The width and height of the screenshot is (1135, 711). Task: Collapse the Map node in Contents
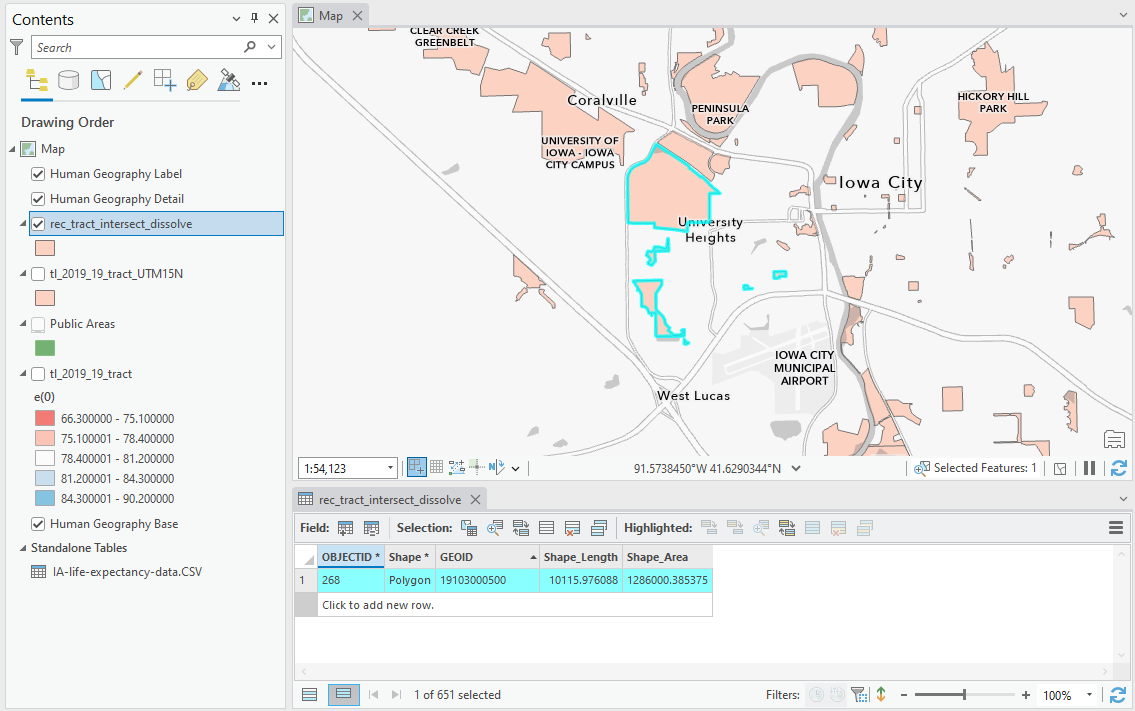coord(12,149)
